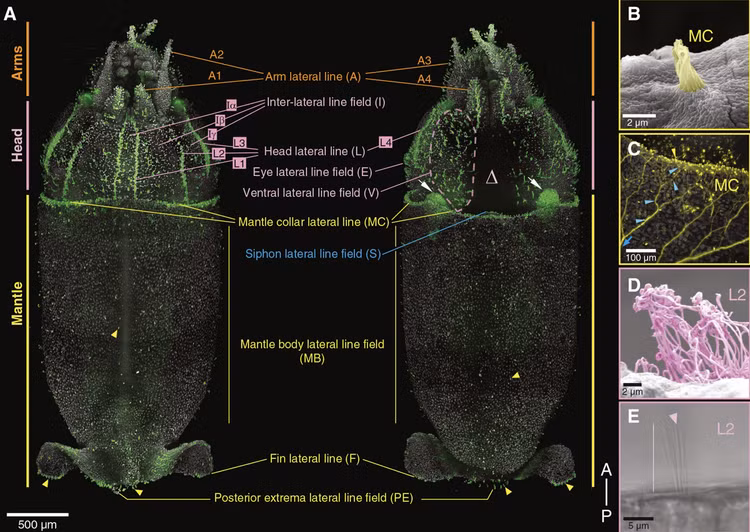Select 'Eye lateral line field (E)' label
The height and width of the screenshot is (532, 750).
point(312,172)
